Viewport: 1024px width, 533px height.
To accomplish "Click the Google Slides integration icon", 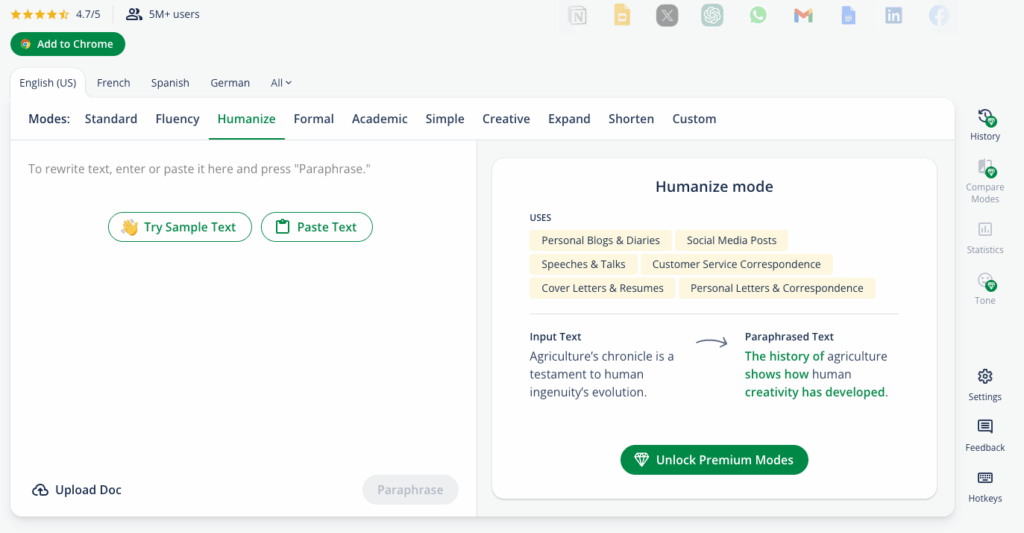I will tap(622, 15).
